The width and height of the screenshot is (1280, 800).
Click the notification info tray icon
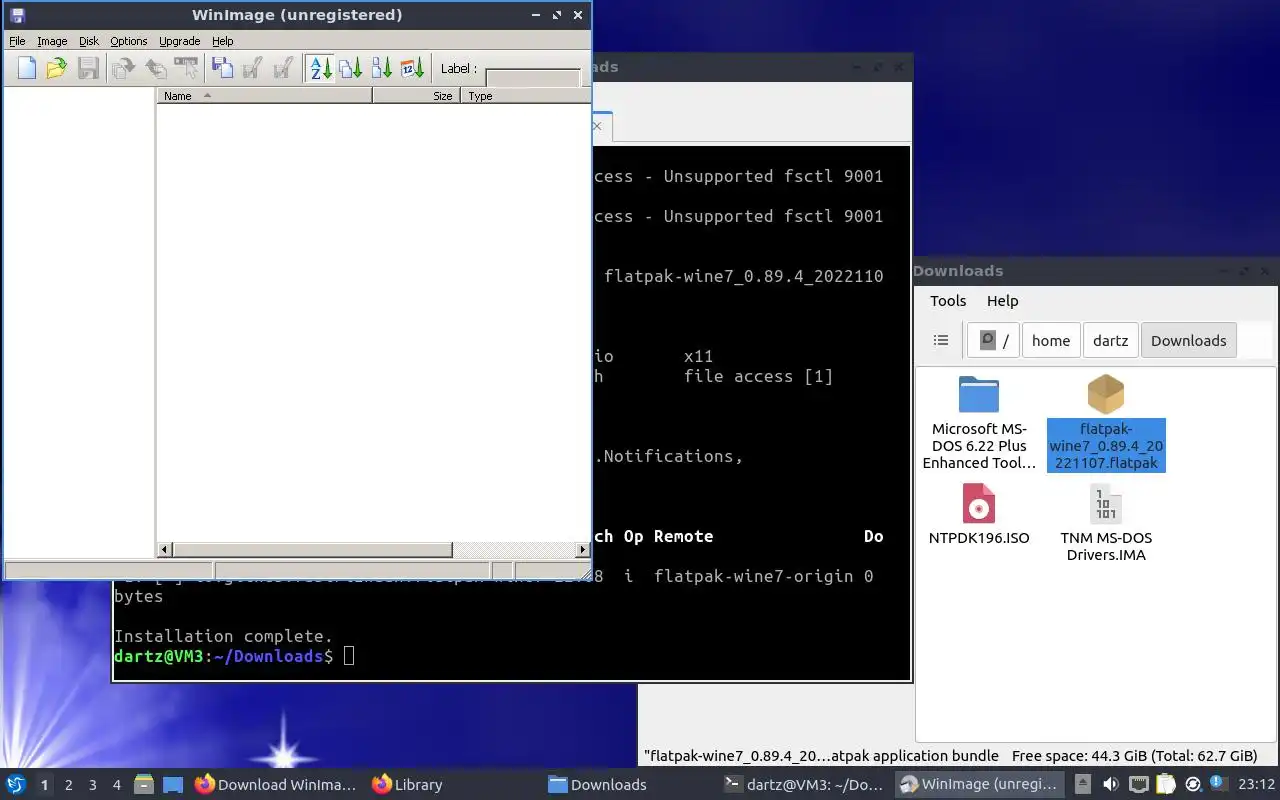1217,783
